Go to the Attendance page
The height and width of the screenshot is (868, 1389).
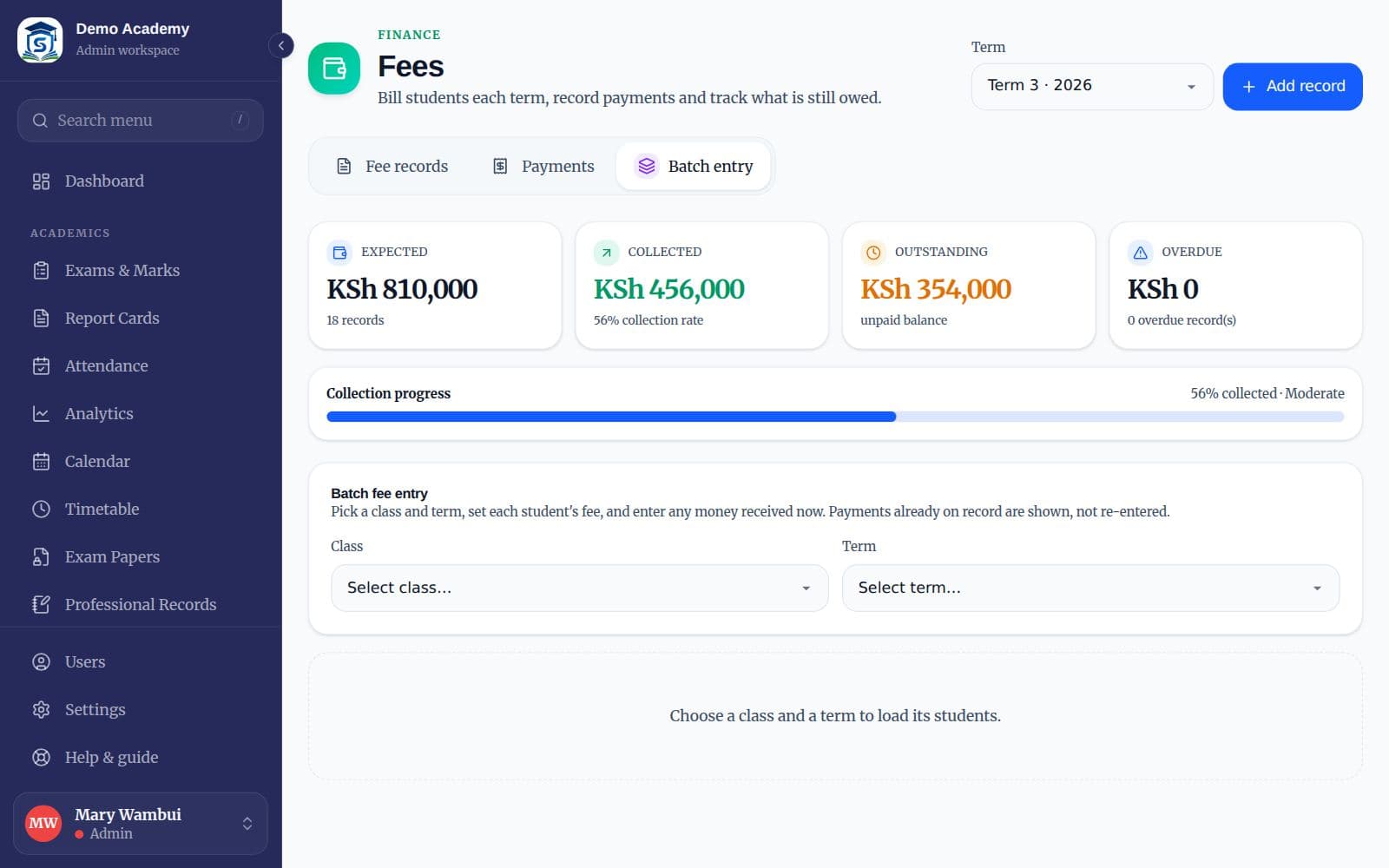[x=141, y=366]
